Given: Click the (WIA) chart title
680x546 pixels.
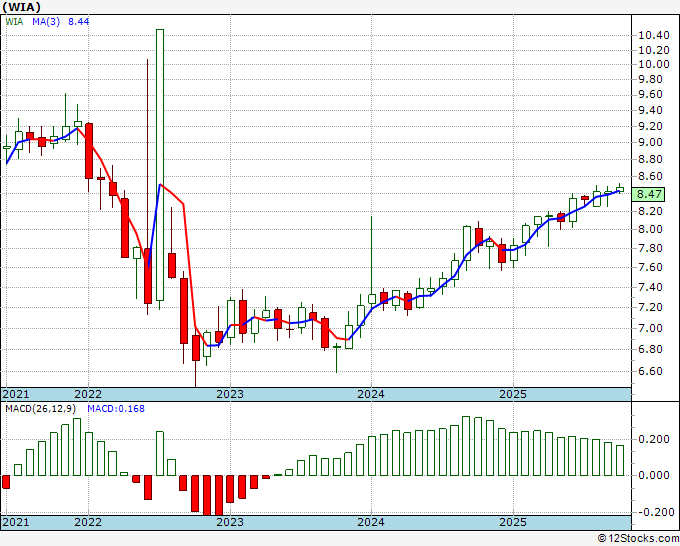Looking at the screenshot, I should [22, 7].
